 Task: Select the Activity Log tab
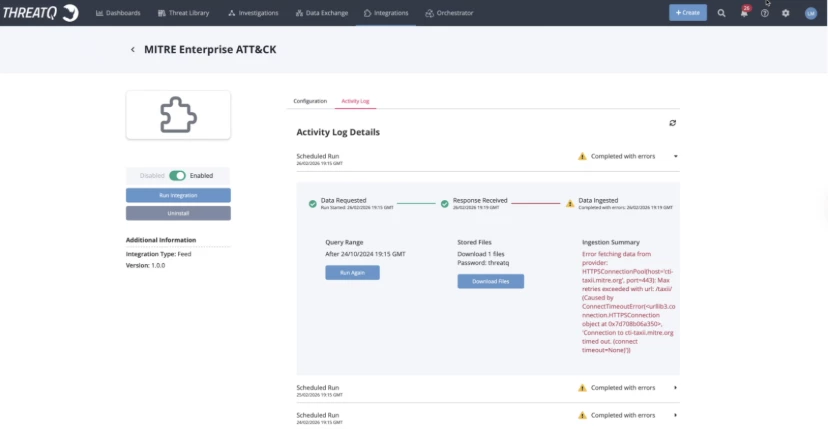click(x=355, y=101)
